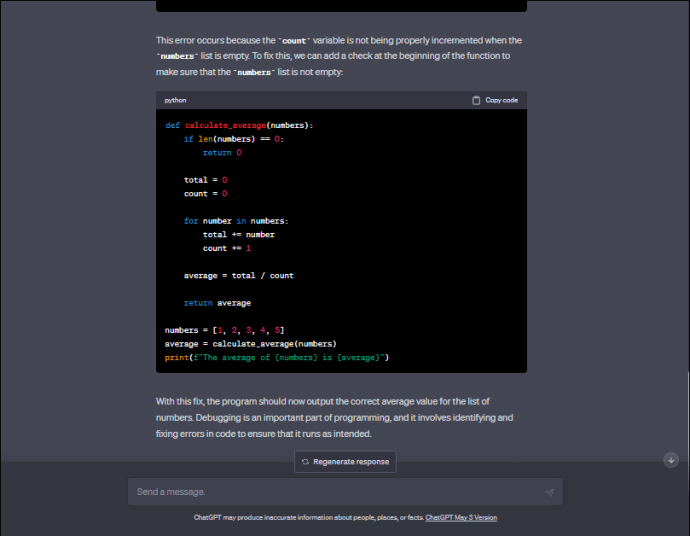Click the Copy code clipboard icon

click(476, 100)
